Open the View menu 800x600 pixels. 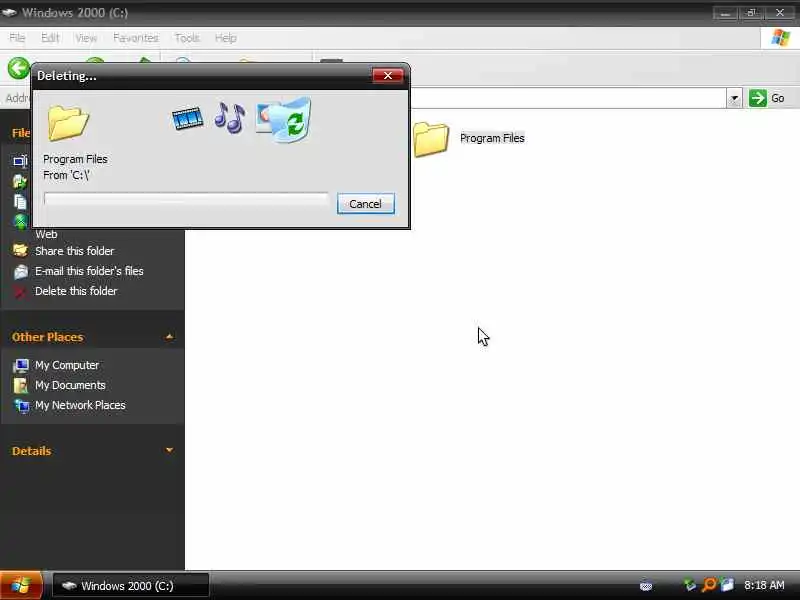(86, 38)
